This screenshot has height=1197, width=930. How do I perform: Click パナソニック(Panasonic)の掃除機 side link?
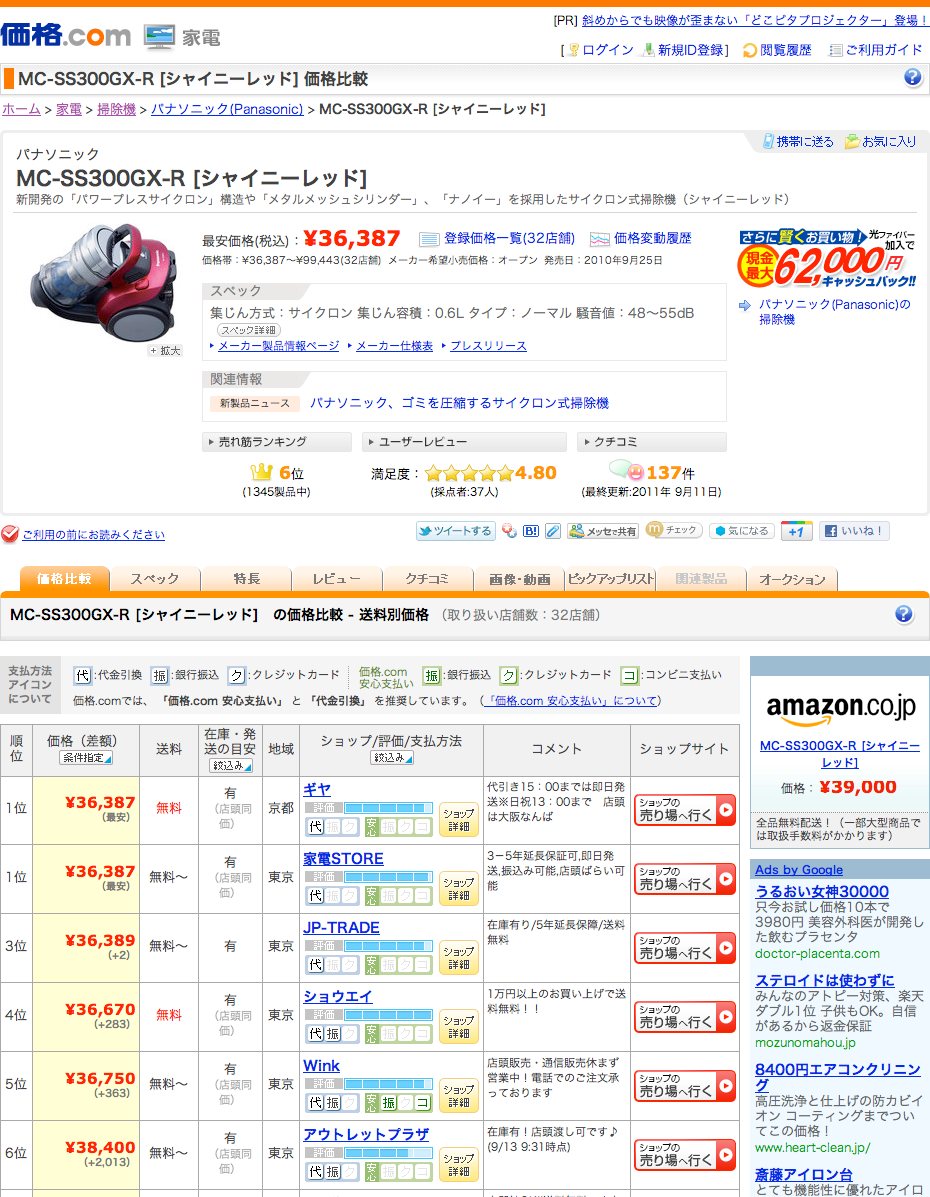(x=834, y=311)
